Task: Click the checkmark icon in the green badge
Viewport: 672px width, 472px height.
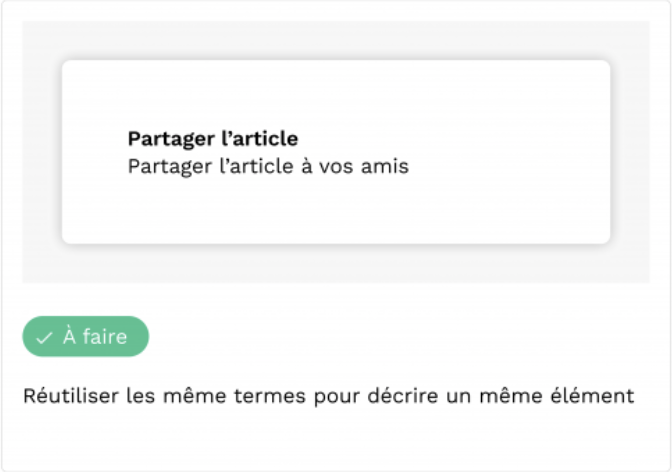Action: point(44,338)
